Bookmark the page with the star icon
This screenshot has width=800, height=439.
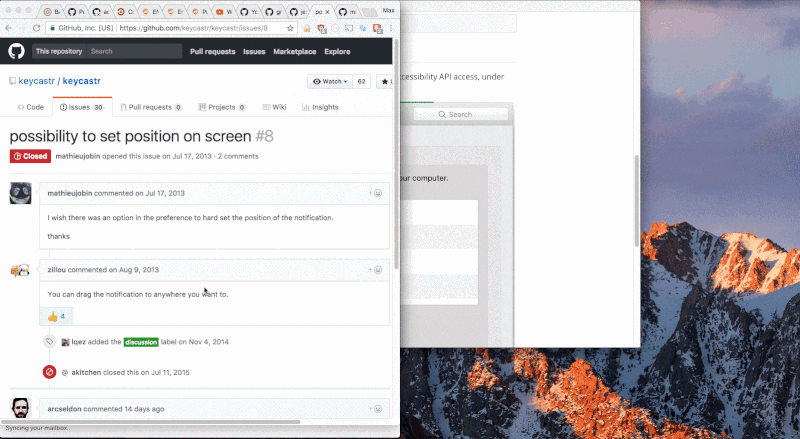290,28
